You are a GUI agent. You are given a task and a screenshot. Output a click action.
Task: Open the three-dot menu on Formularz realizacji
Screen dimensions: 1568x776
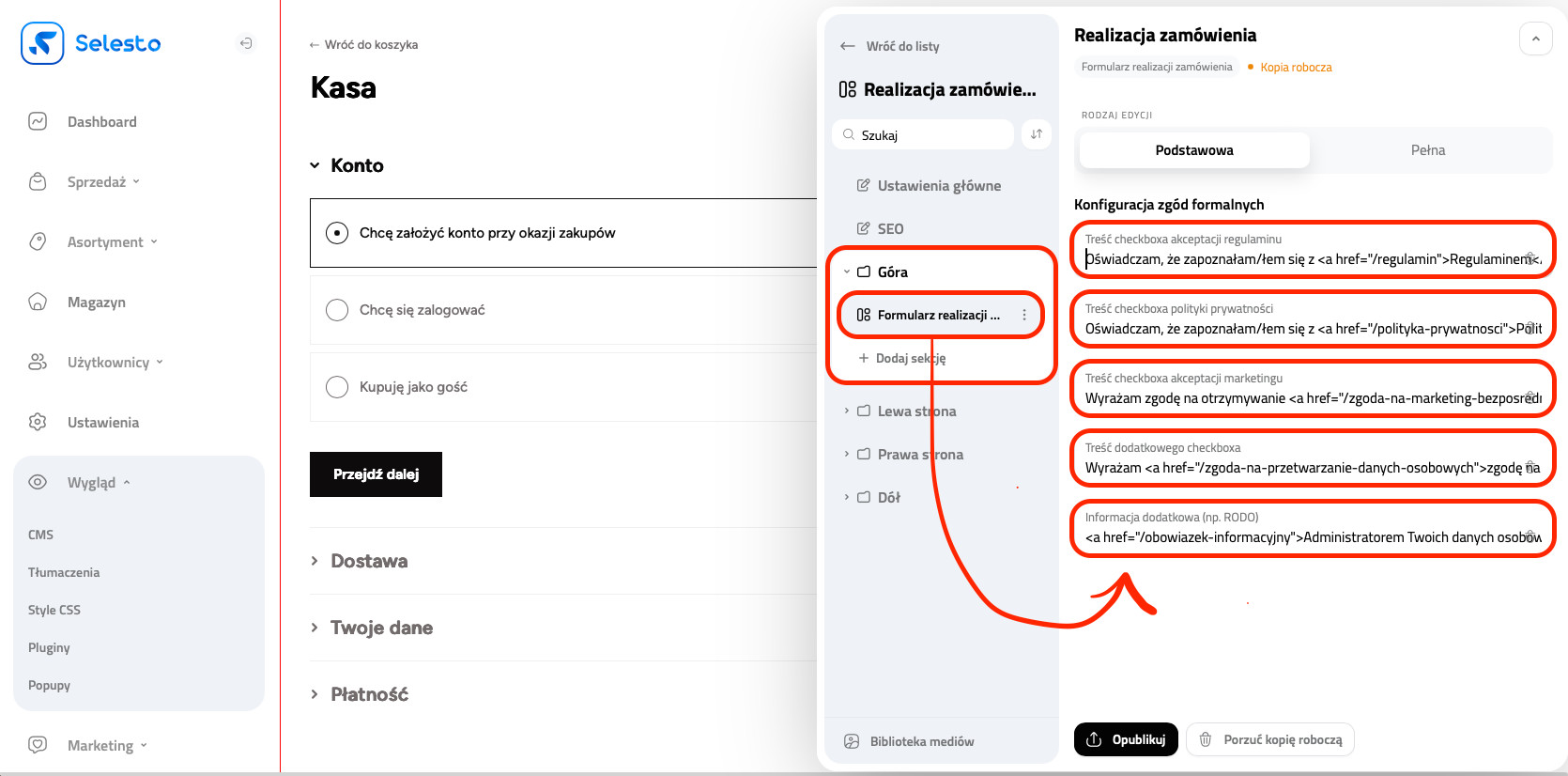[x=1024, y=316]
